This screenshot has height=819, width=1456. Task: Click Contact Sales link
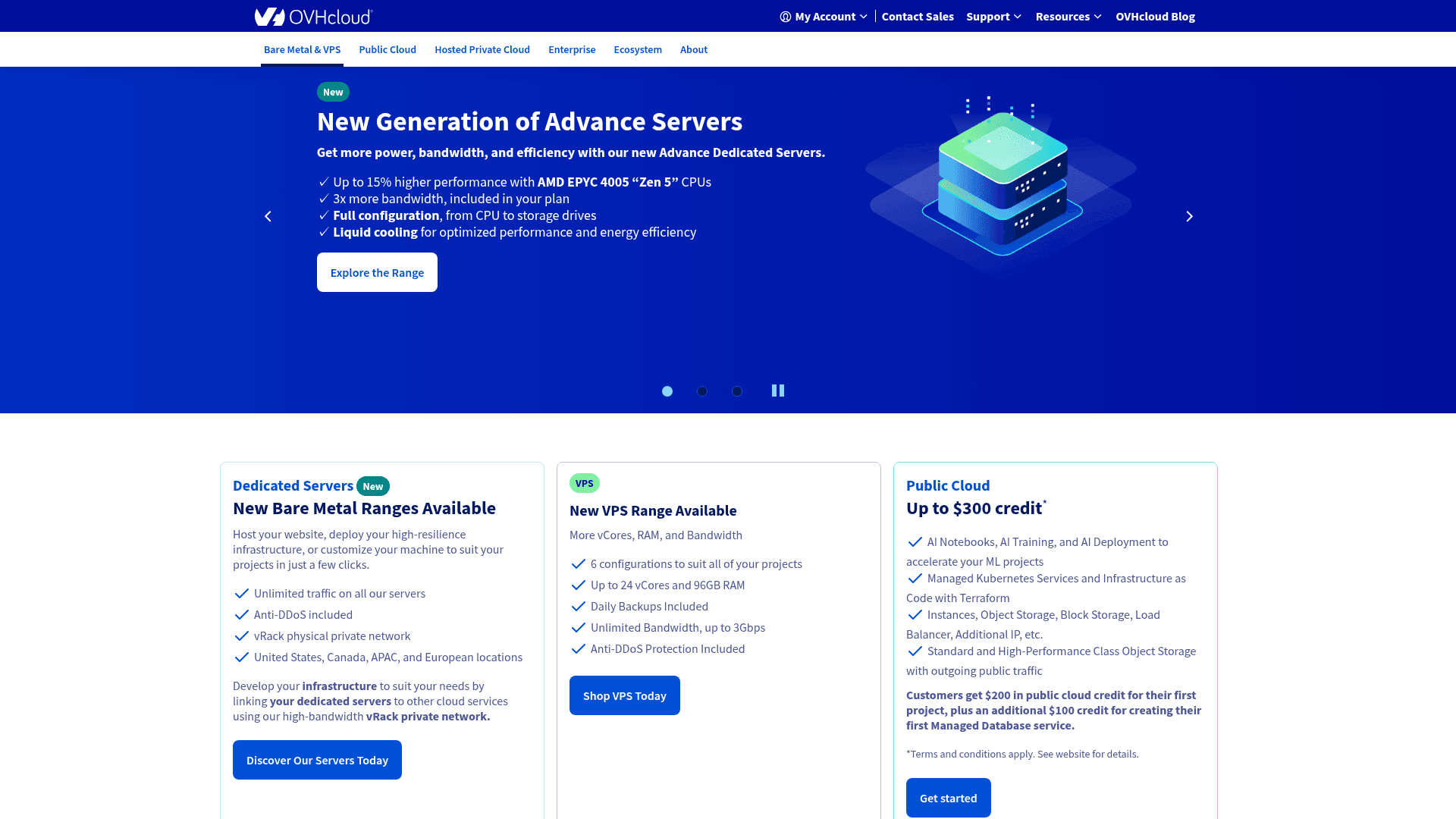(x=918, y=16)
